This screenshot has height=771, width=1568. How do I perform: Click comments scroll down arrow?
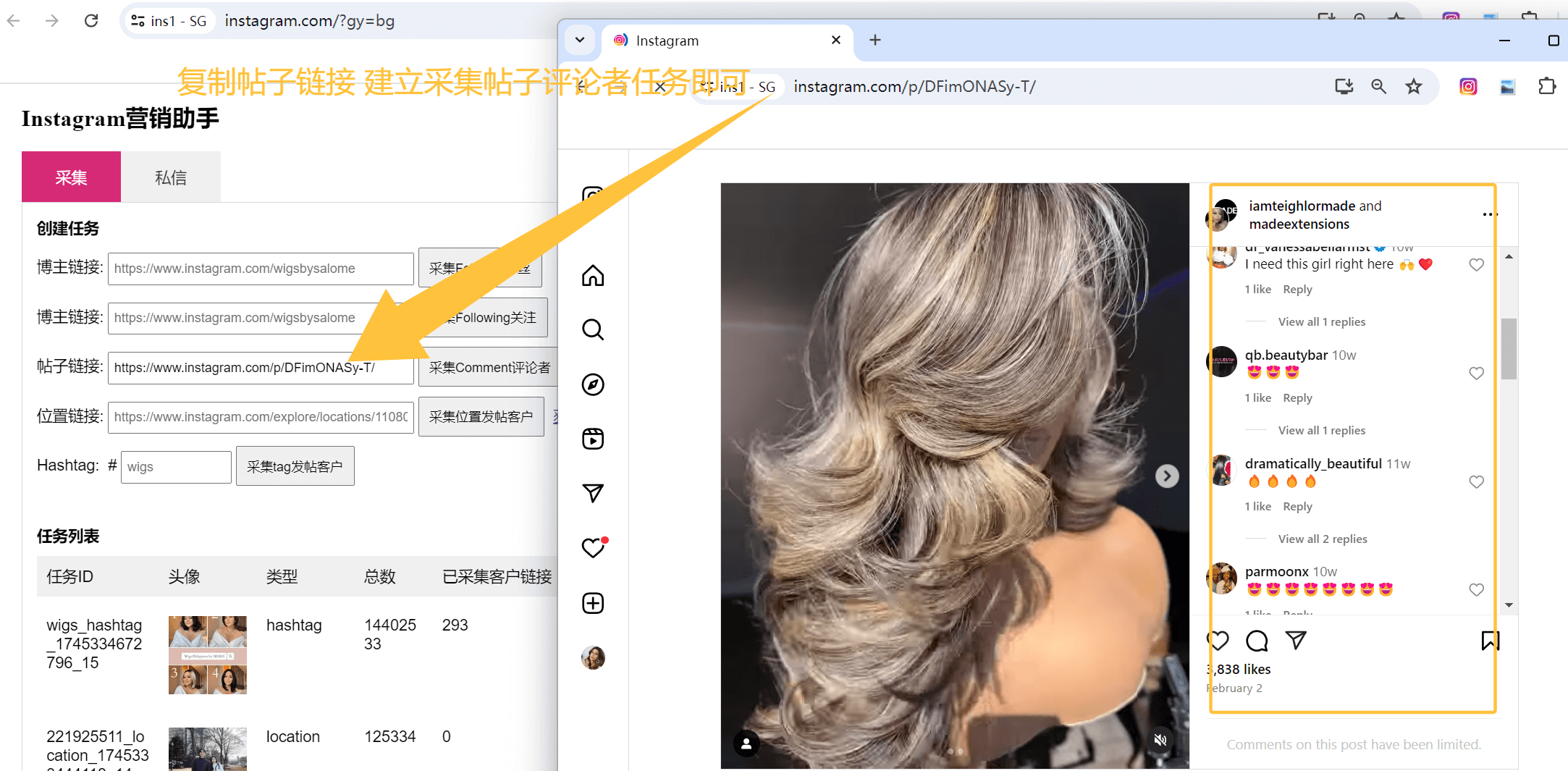(x=1509, y=604)
